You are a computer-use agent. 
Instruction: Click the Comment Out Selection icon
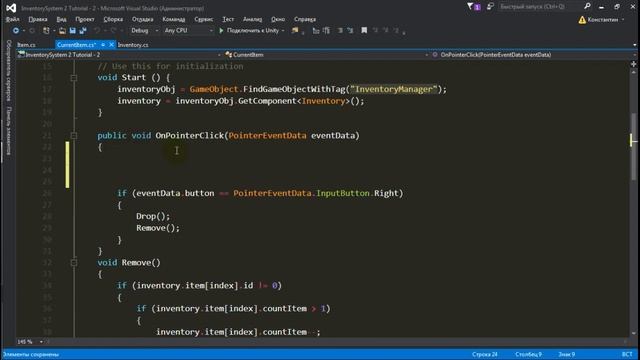coord(340,31)
